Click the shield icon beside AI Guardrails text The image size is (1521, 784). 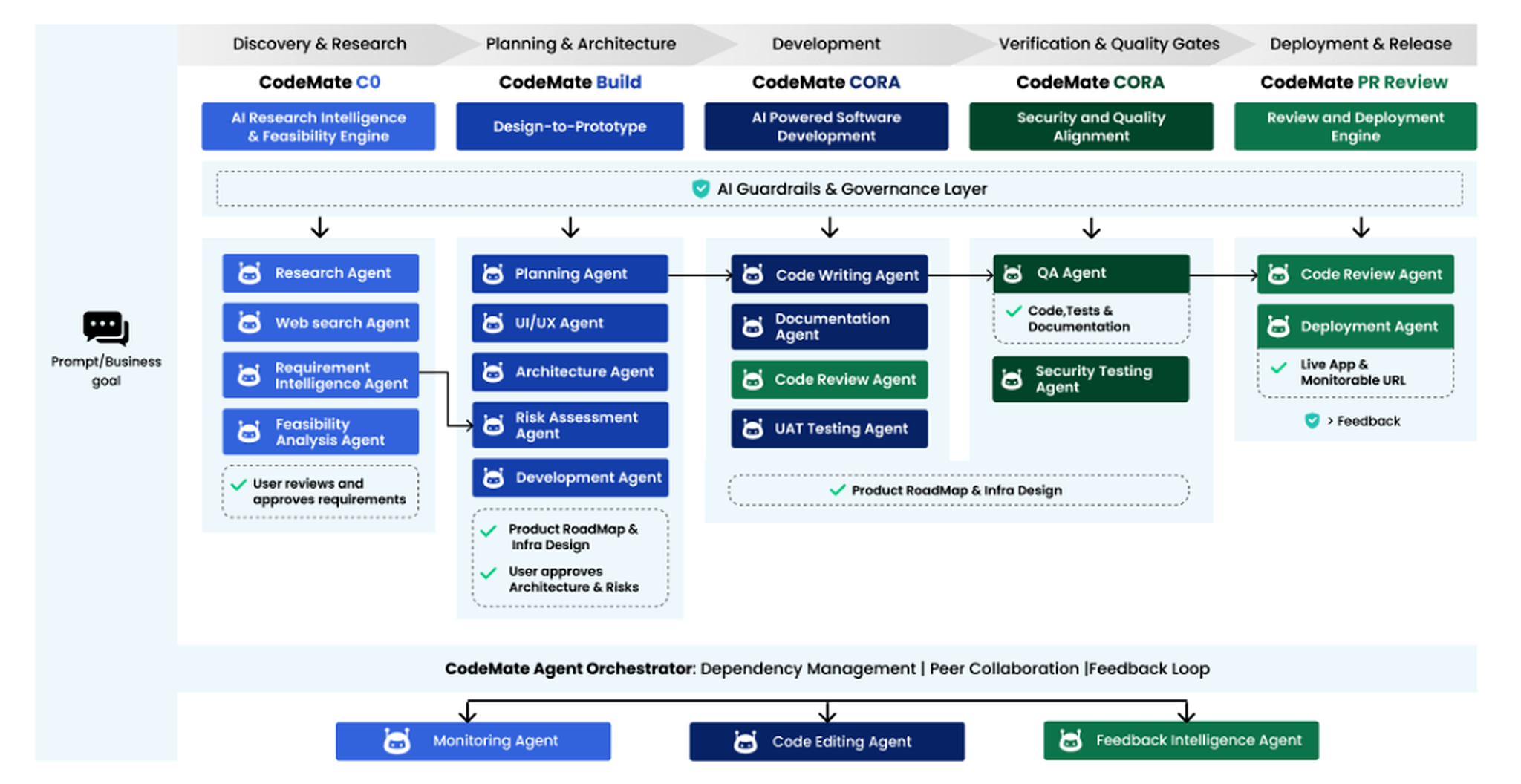tap(701, 189)
